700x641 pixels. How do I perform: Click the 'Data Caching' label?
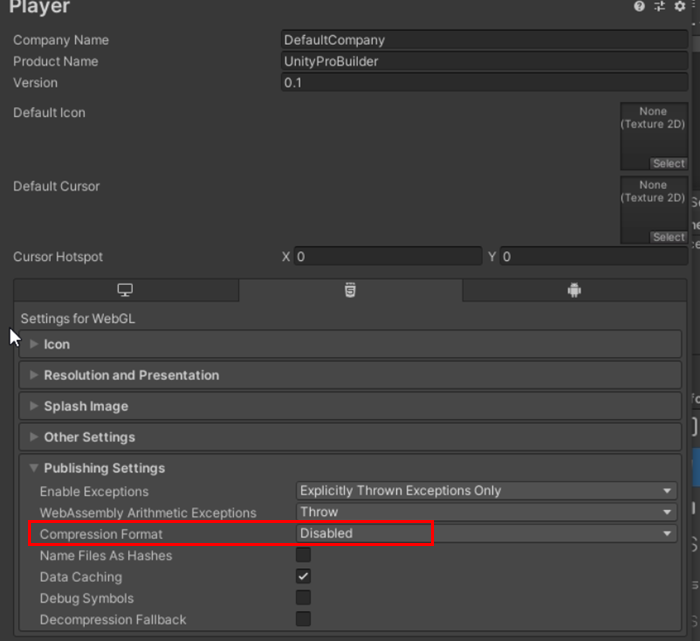(81, 577)
